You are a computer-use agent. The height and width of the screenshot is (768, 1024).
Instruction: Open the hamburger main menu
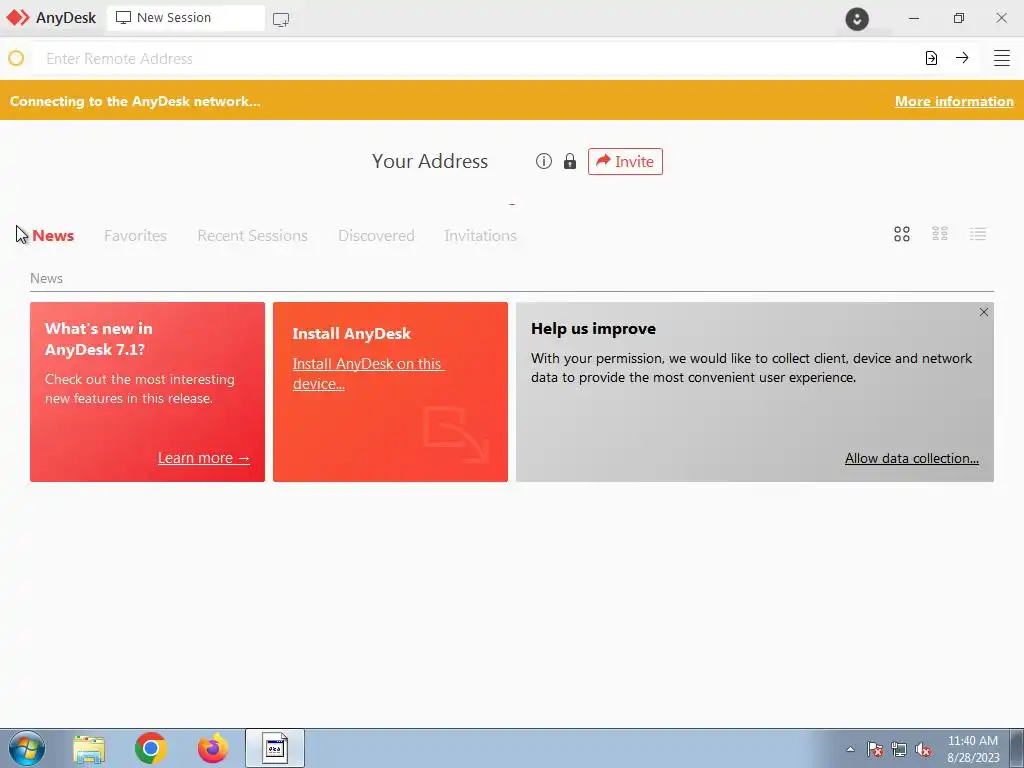click(x=1002, y=58)
